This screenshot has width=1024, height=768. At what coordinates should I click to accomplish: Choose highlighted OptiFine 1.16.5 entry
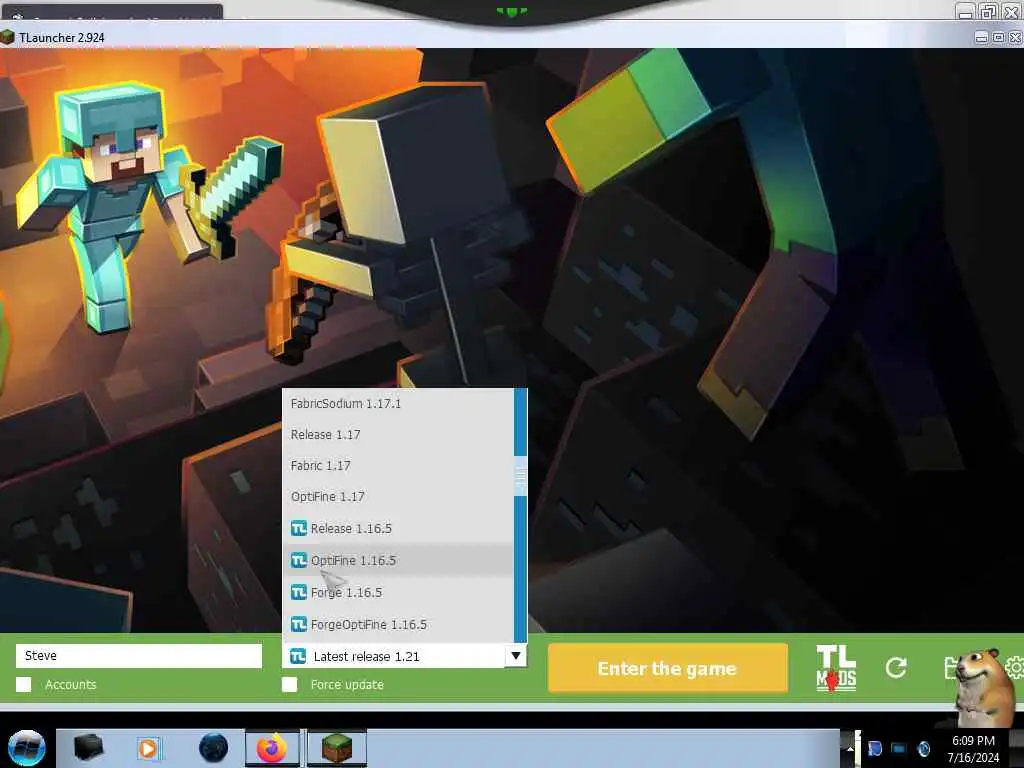(398, 560)
